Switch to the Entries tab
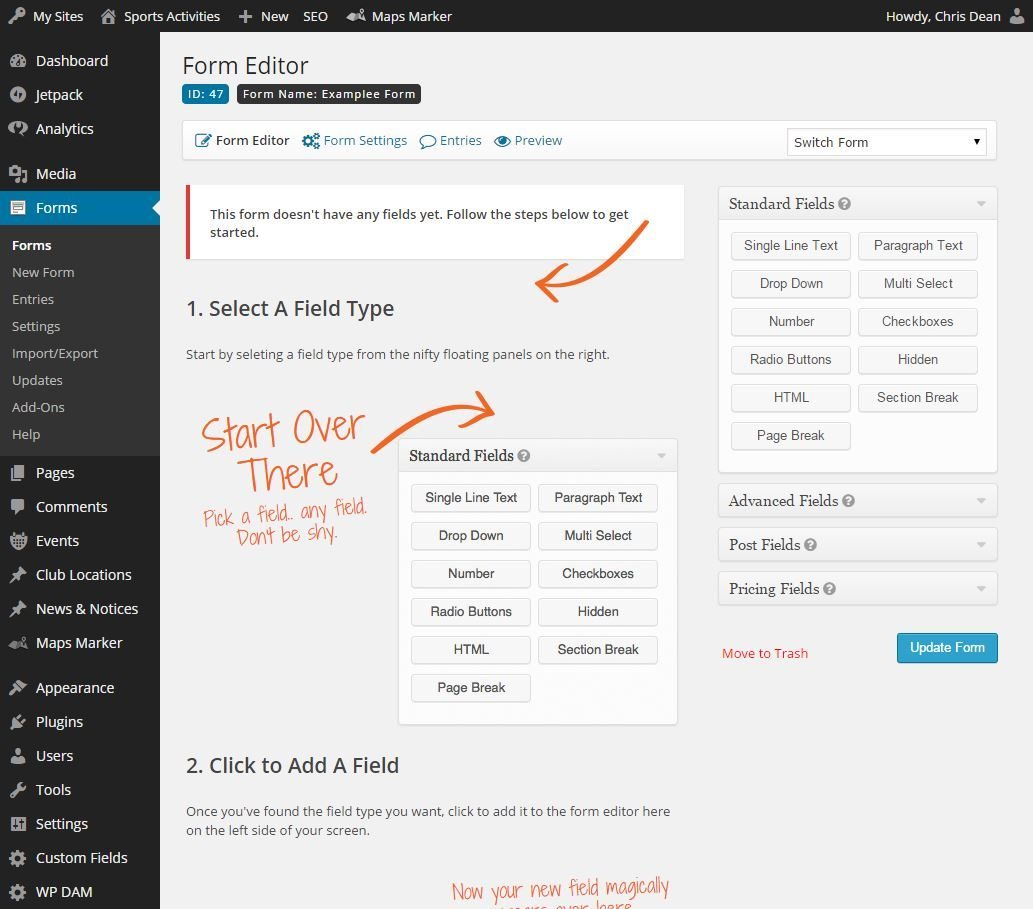This screenshot has width=1033, height=909. tap(451, 141)
